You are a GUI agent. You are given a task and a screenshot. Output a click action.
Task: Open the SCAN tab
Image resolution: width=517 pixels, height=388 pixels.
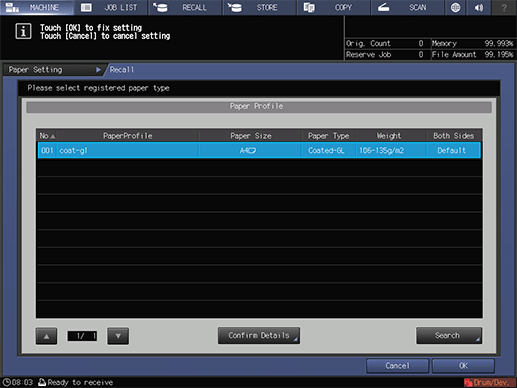click(x=407, y=7)
